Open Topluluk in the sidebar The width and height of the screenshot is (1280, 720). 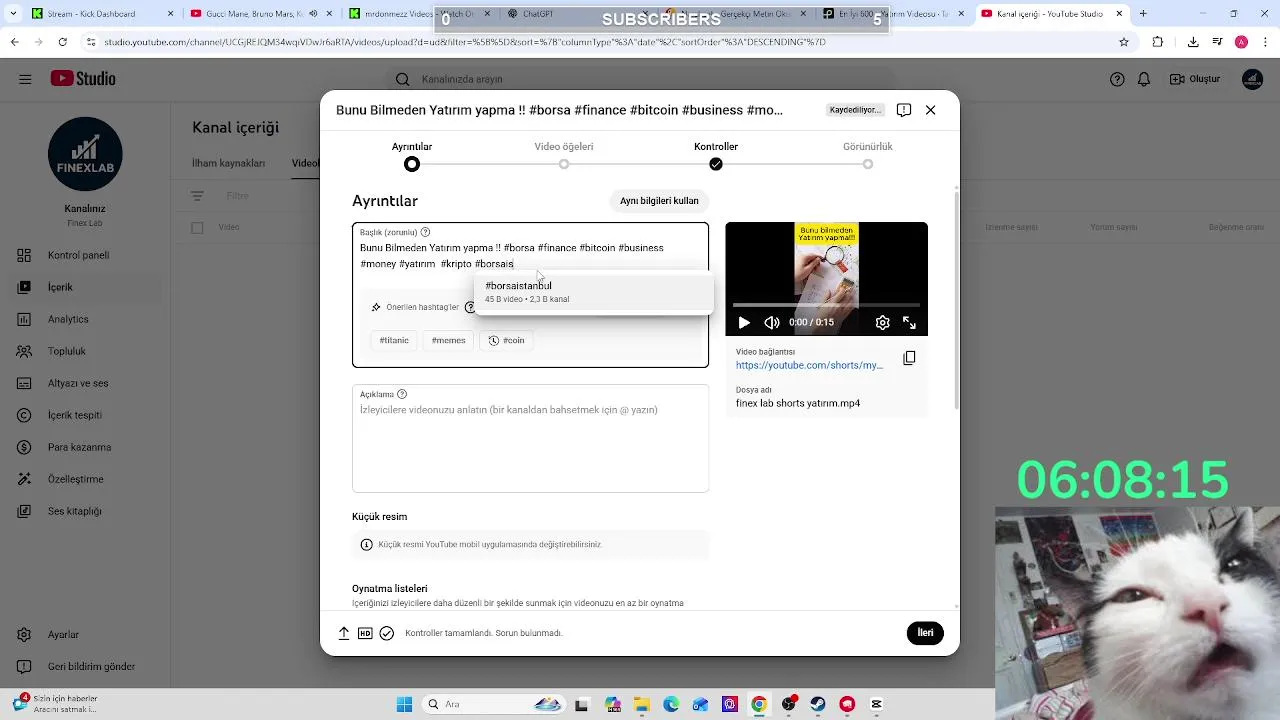pyautogui.click(x=67, y=351)
